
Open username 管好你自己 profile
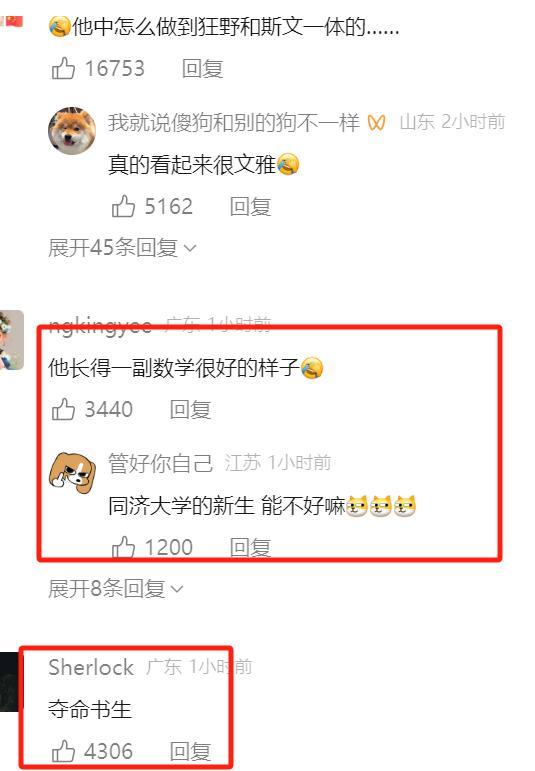tap(160, 463)
